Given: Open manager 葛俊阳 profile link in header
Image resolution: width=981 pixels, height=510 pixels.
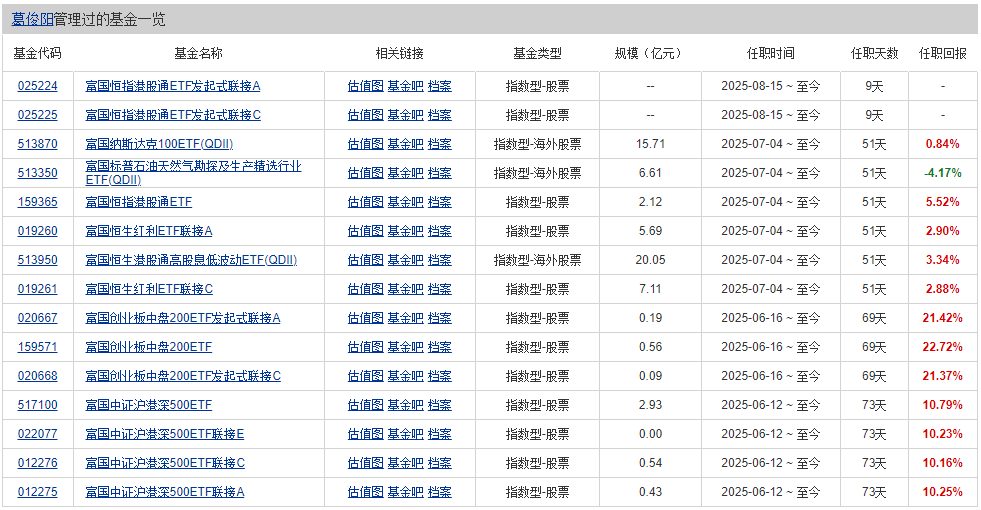Looking at the screenshot, I should [33, 19].
